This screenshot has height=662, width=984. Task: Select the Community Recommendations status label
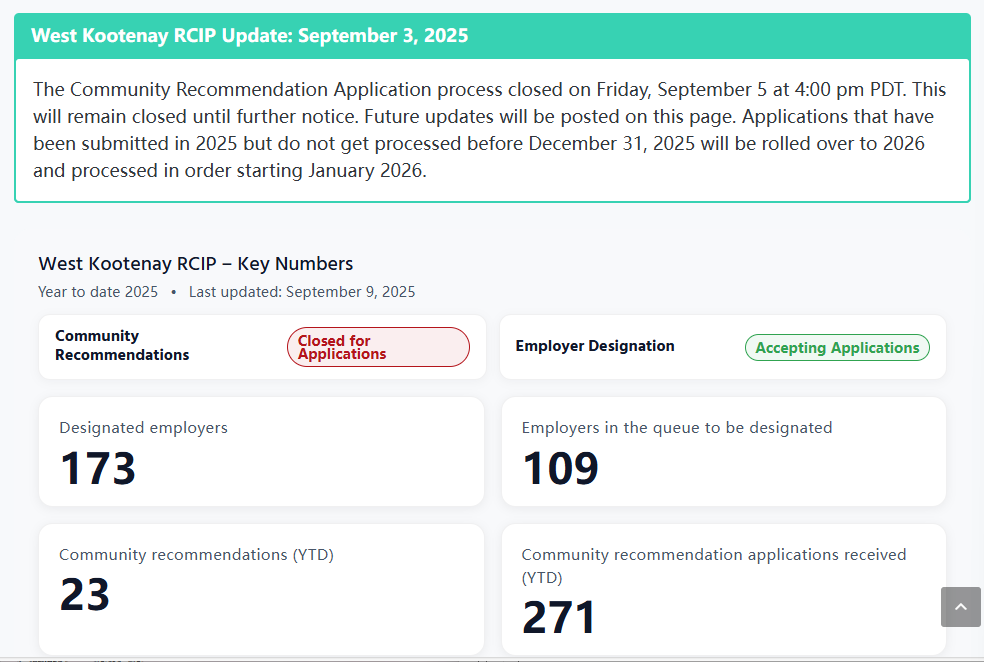point(122,346)
